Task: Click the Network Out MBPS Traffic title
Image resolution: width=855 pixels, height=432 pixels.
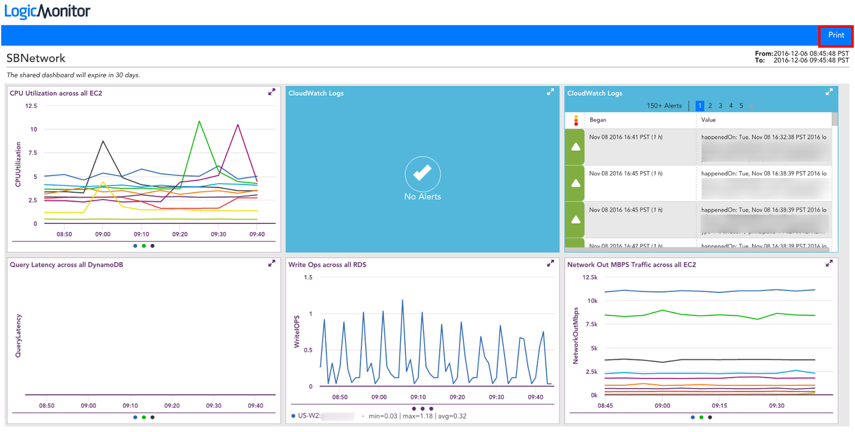Action: point(631,265)
